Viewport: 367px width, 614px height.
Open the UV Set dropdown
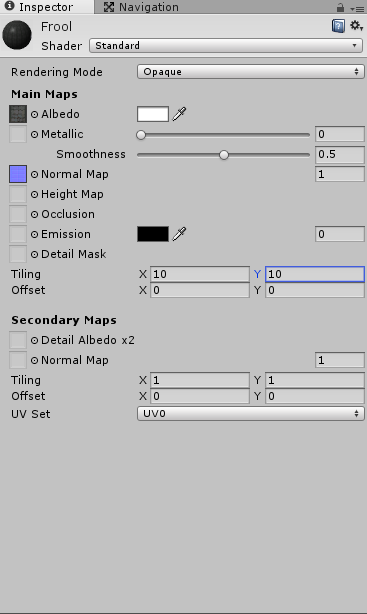click(x=251, y=414)
